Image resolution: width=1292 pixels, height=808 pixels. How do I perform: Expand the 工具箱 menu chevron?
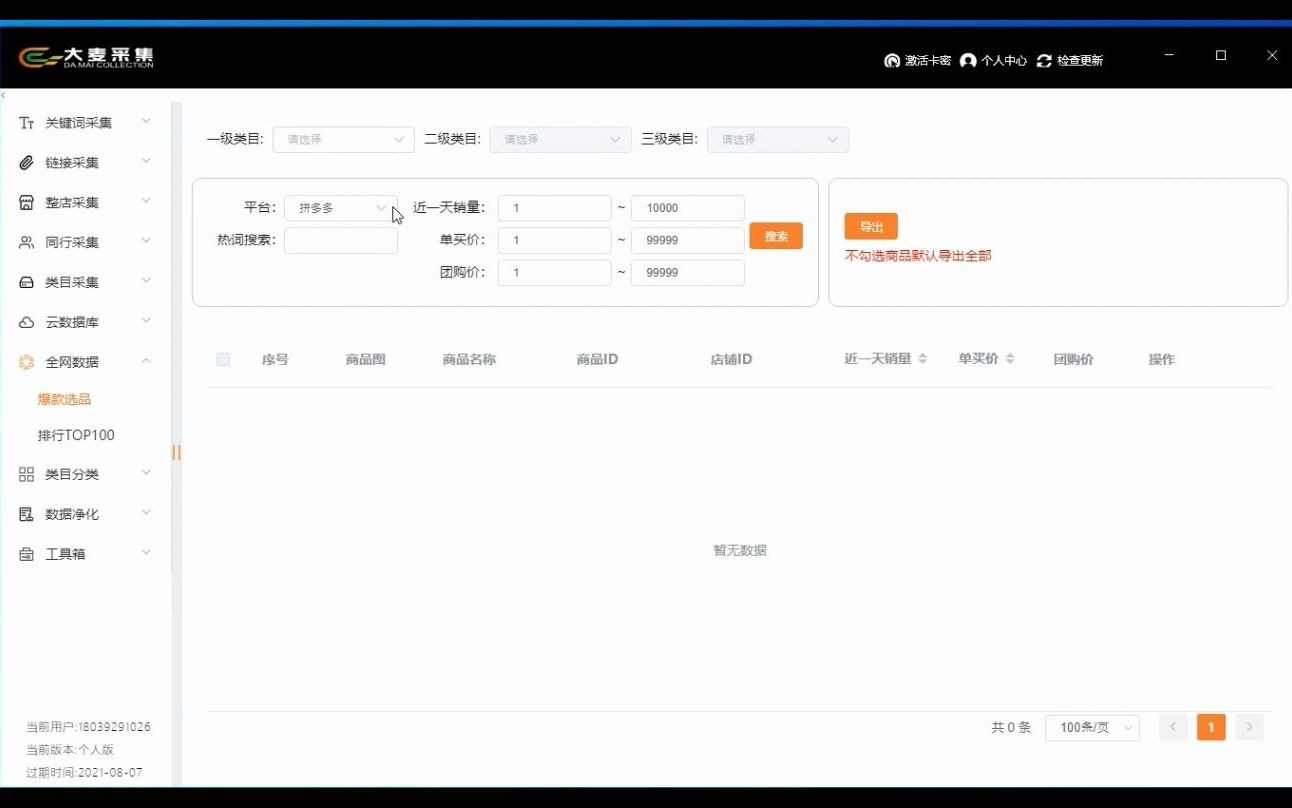click(146, 553)
